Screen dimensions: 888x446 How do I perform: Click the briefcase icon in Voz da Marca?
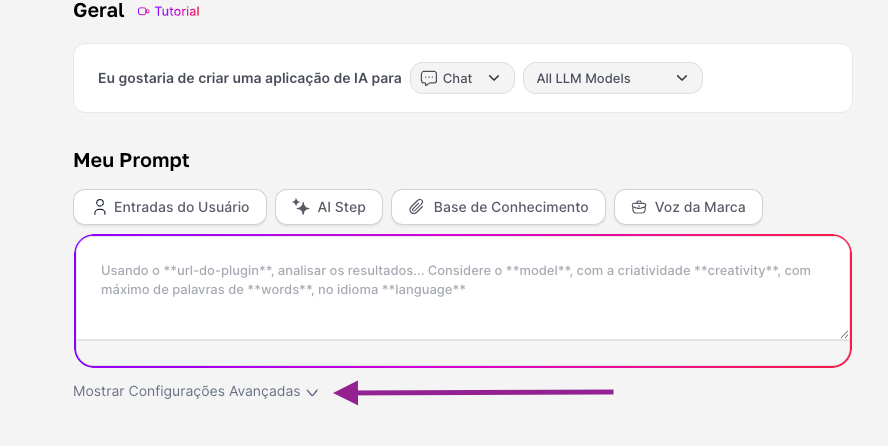pyautogui.click(x=639, y=207)
